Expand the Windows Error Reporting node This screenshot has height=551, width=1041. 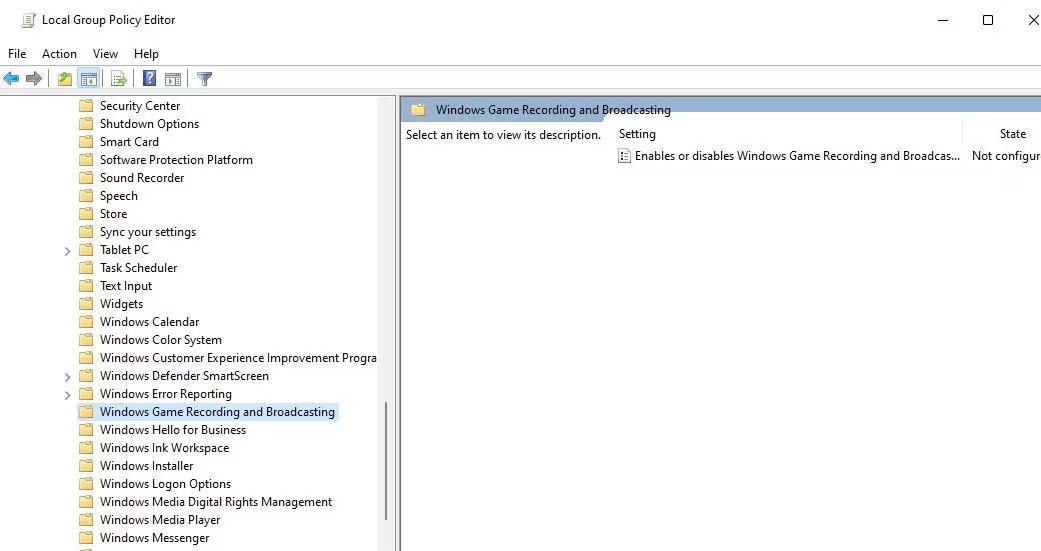coord(67,395)
